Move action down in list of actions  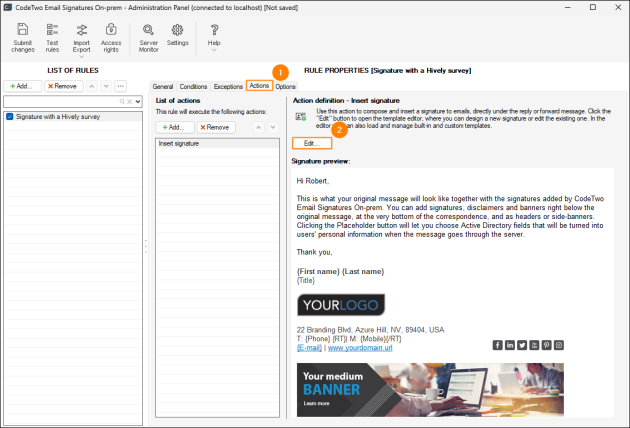click(x=273, y=127)
